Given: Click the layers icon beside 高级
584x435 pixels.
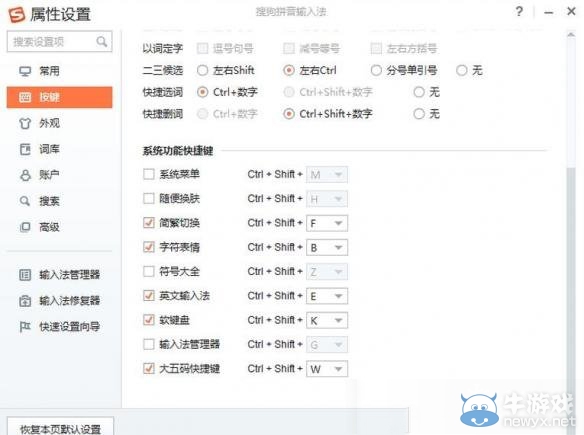Looking at the screenshot, I should [25, 227].
